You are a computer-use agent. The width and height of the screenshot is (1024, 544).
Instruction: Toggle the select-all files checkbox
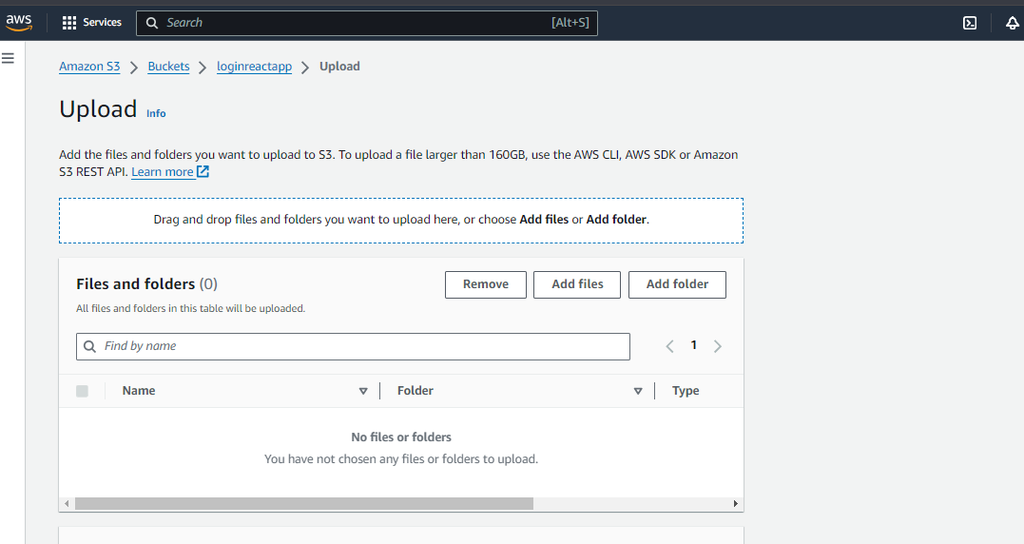click(82, 391)
